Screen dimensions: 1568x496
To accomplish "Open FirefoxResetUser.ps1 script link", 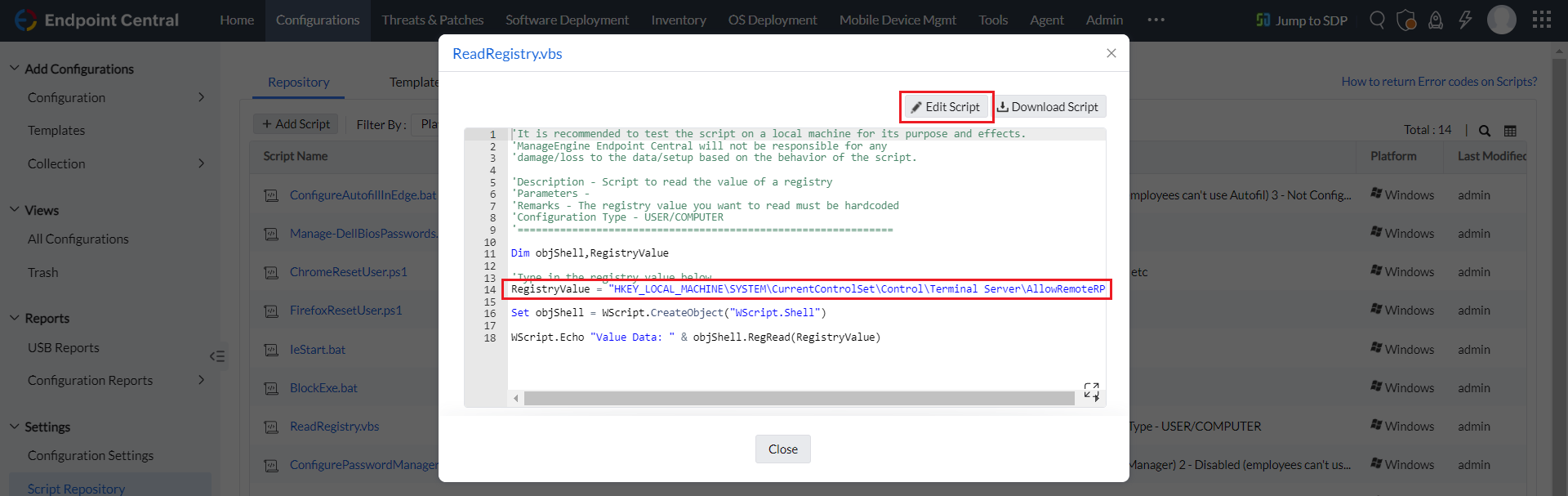I will tap(346, 311).
